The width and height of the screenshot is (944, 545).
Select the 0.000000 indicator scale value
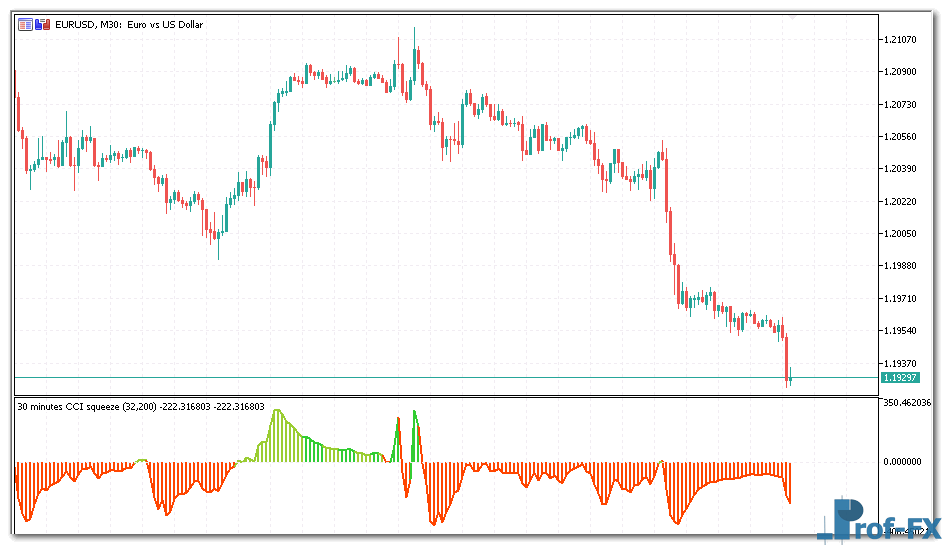tap(902, 462)
